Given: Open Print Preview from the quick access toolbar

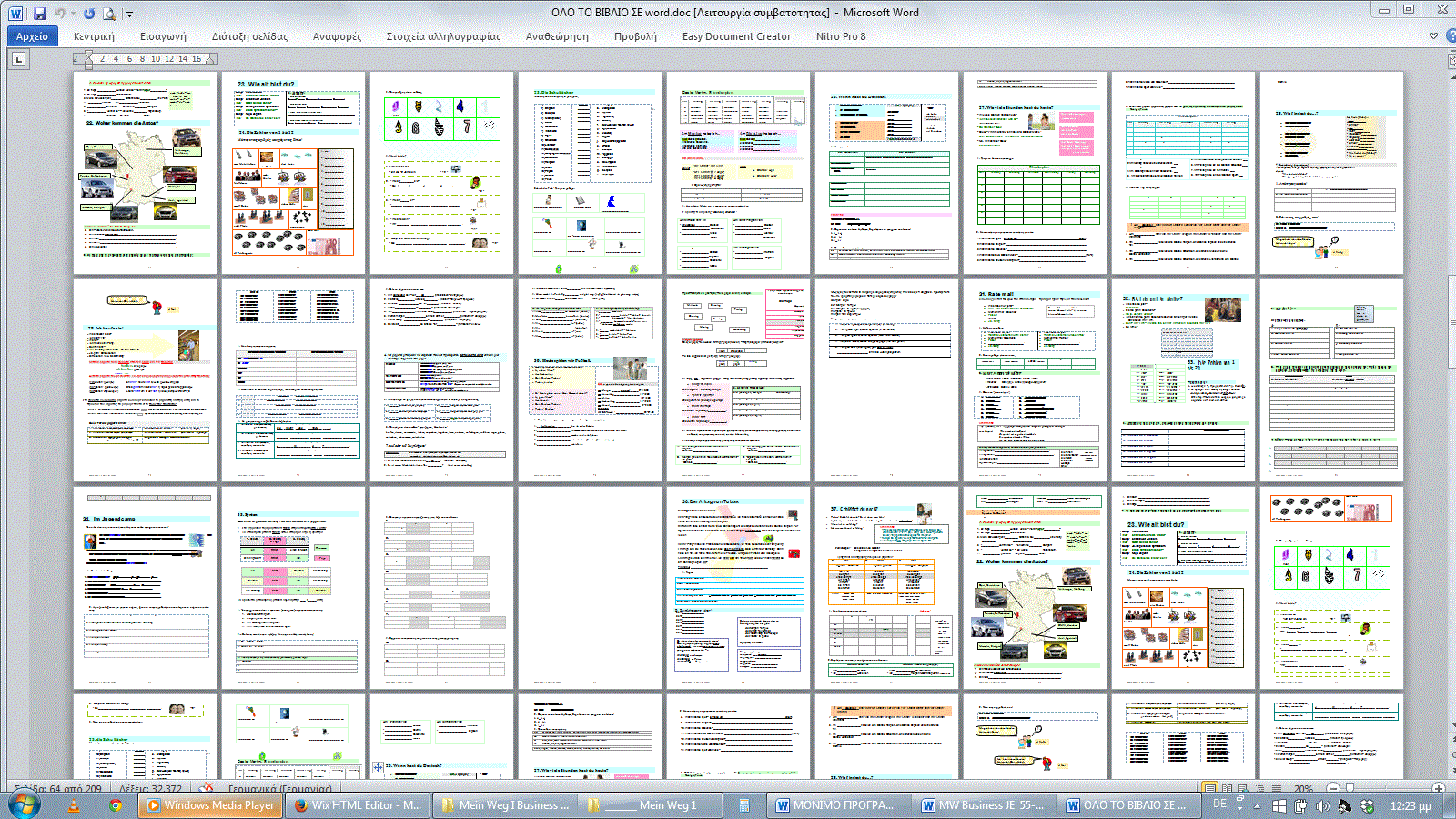Looking at the screenshot, I should coord(109,14).
